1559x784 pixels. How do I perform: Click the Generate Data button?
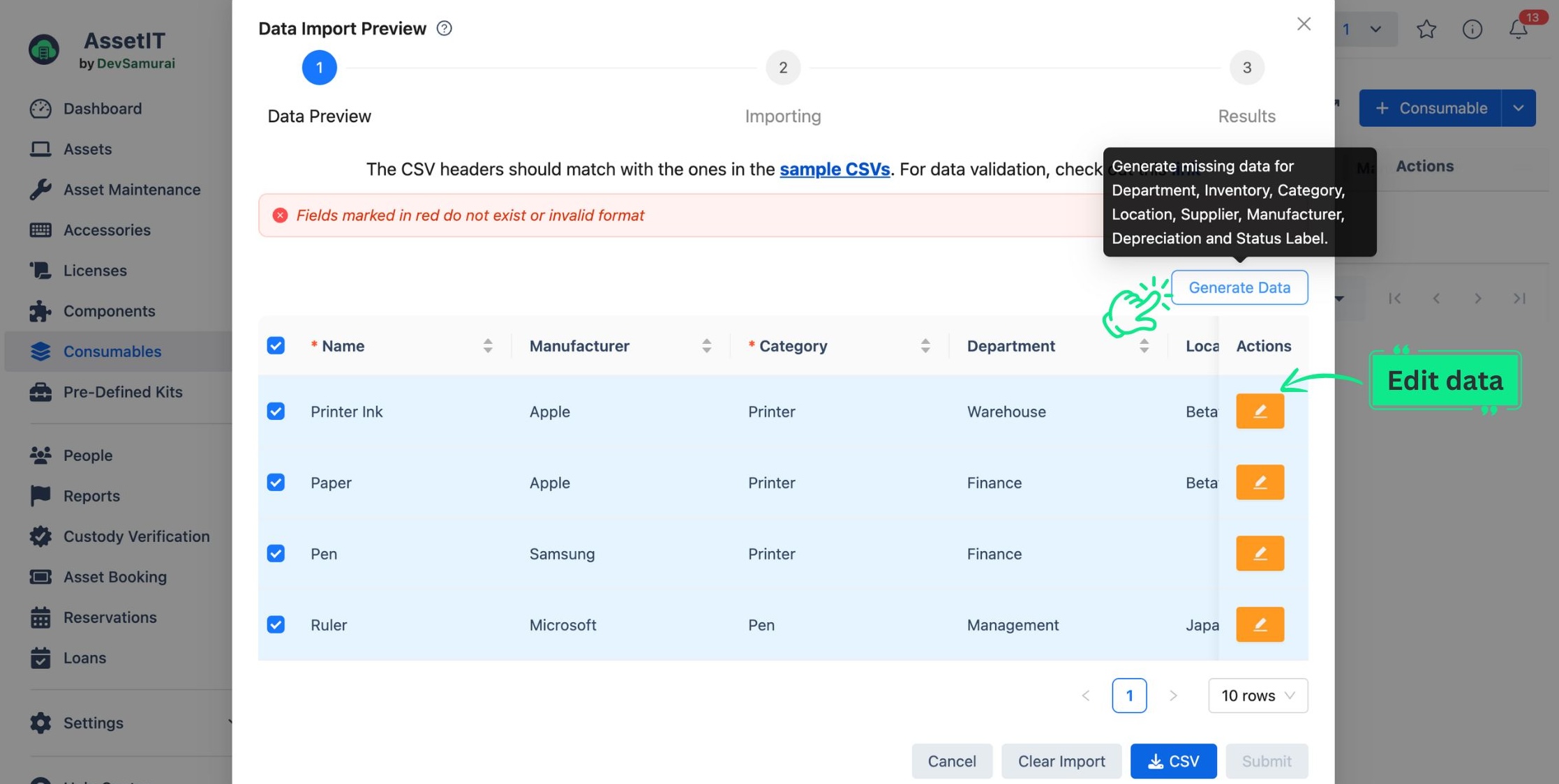coord(1239,287)
